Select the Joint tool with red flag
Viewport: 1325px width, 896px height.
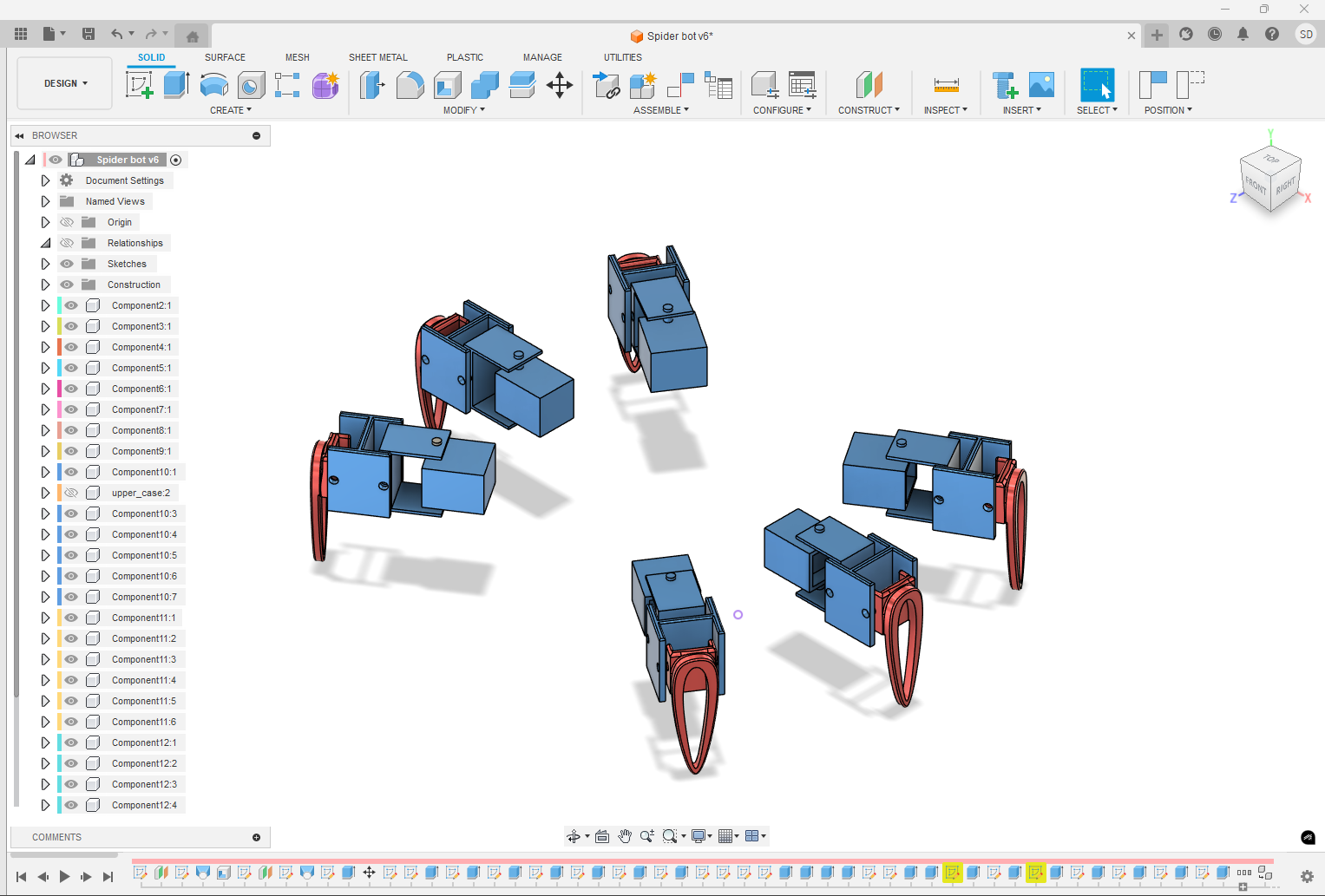coord(680,85)
